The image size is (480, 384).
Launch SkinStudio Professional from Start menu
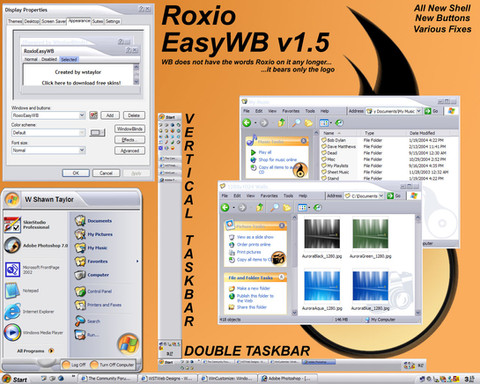(x=27, y=224)
